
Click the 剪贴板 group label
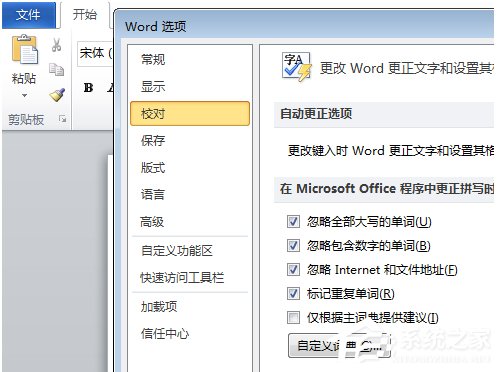tap(26, 119)
